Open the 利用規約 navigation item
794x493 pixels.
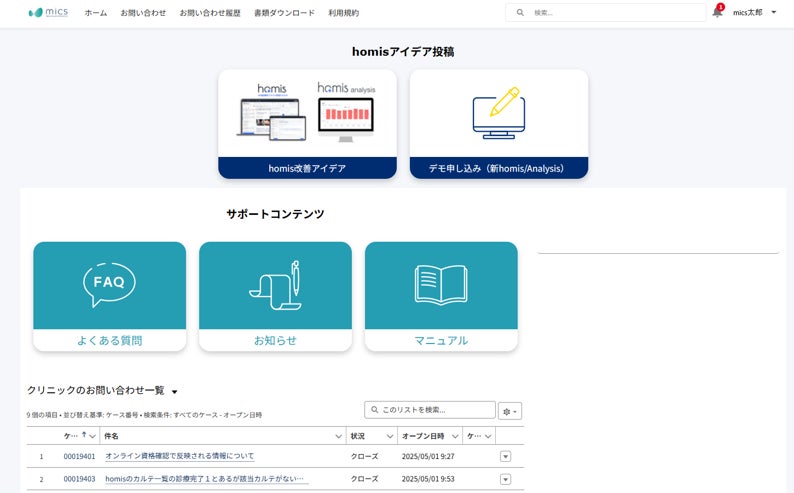click(x=343, y=13)
